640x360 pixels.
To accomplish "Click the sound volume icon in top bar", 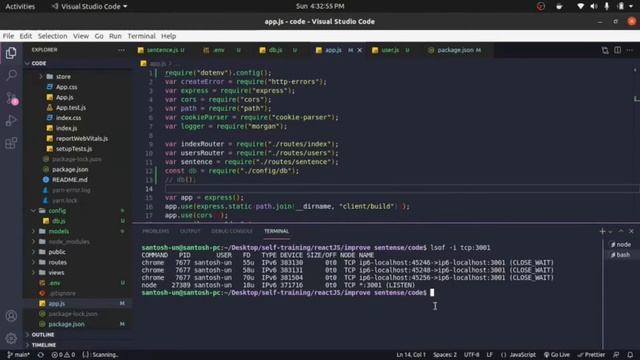I will coord(594,6).
